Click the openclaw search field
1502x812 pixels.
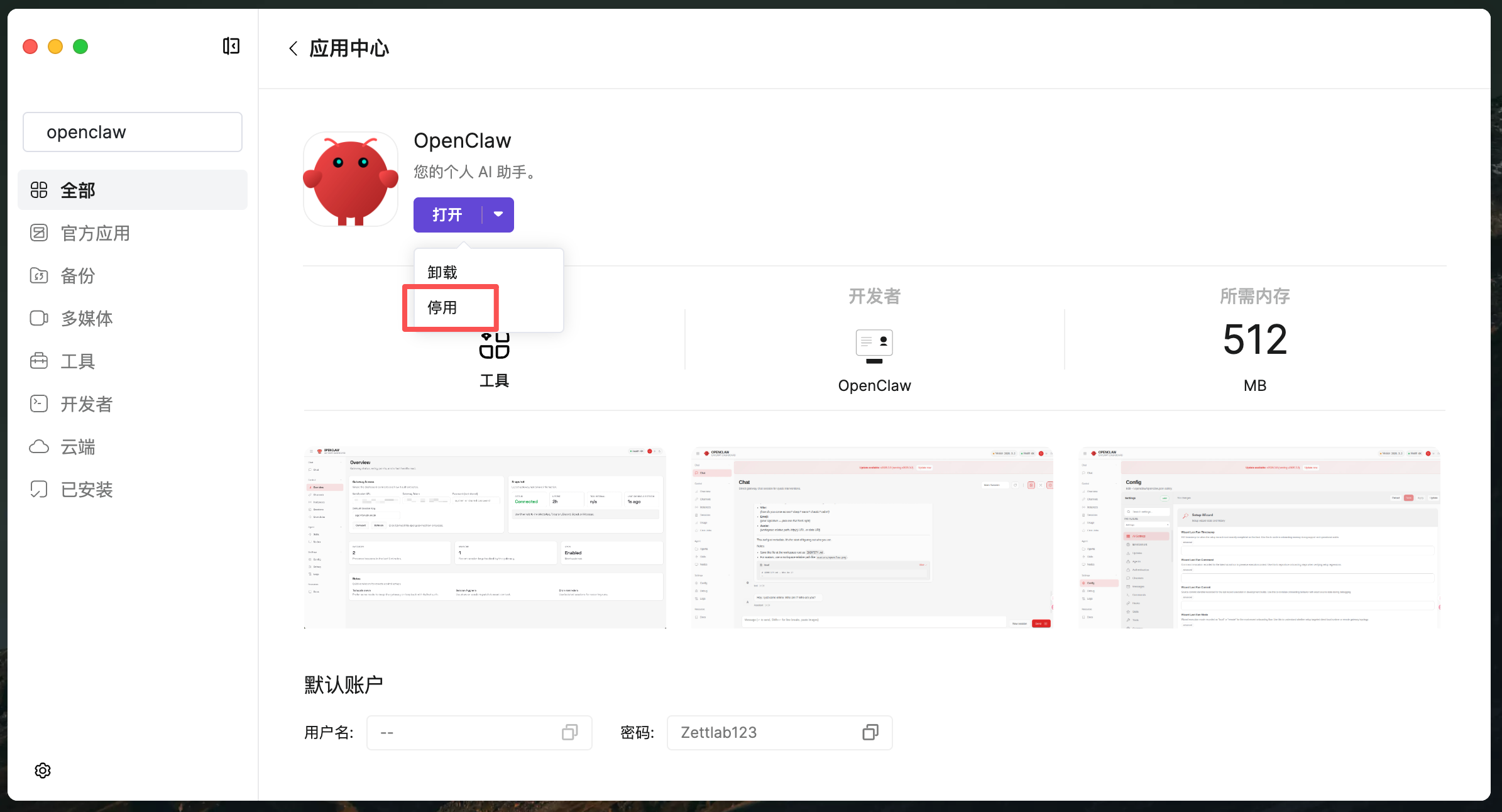[133, 132]
